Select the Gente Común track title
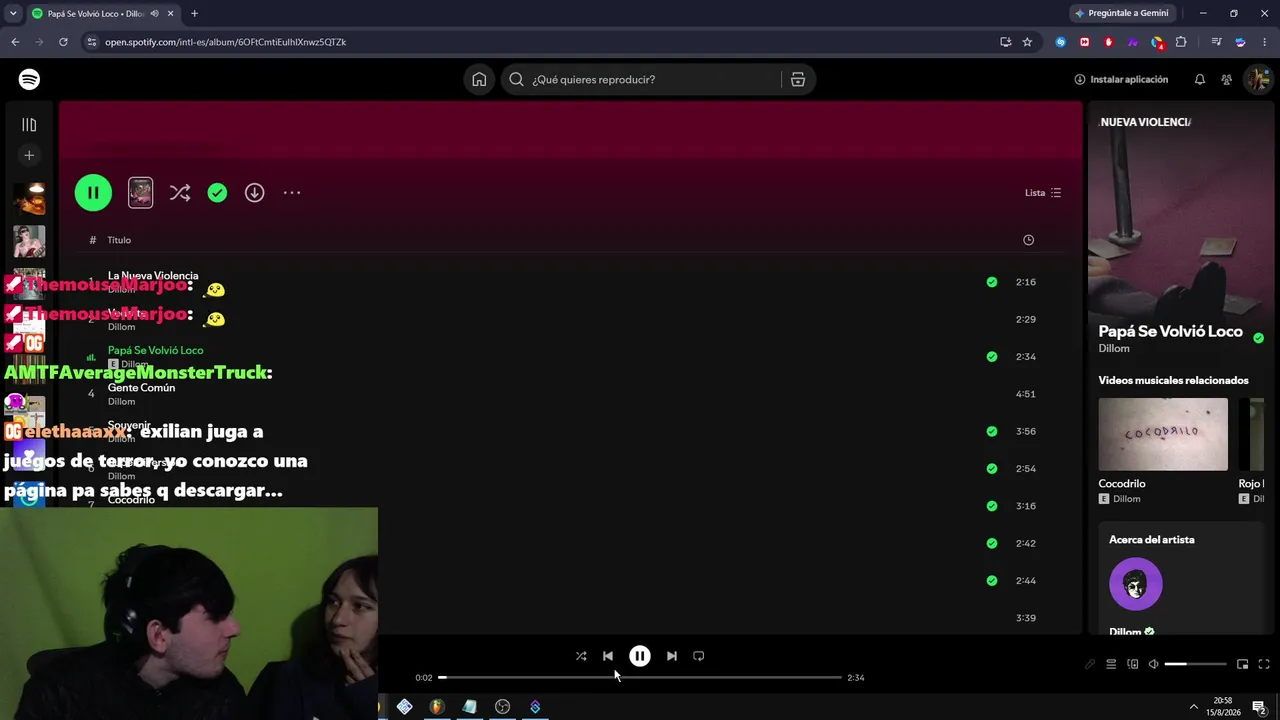This screenshot has width=1280, height=720. (141, 388)
